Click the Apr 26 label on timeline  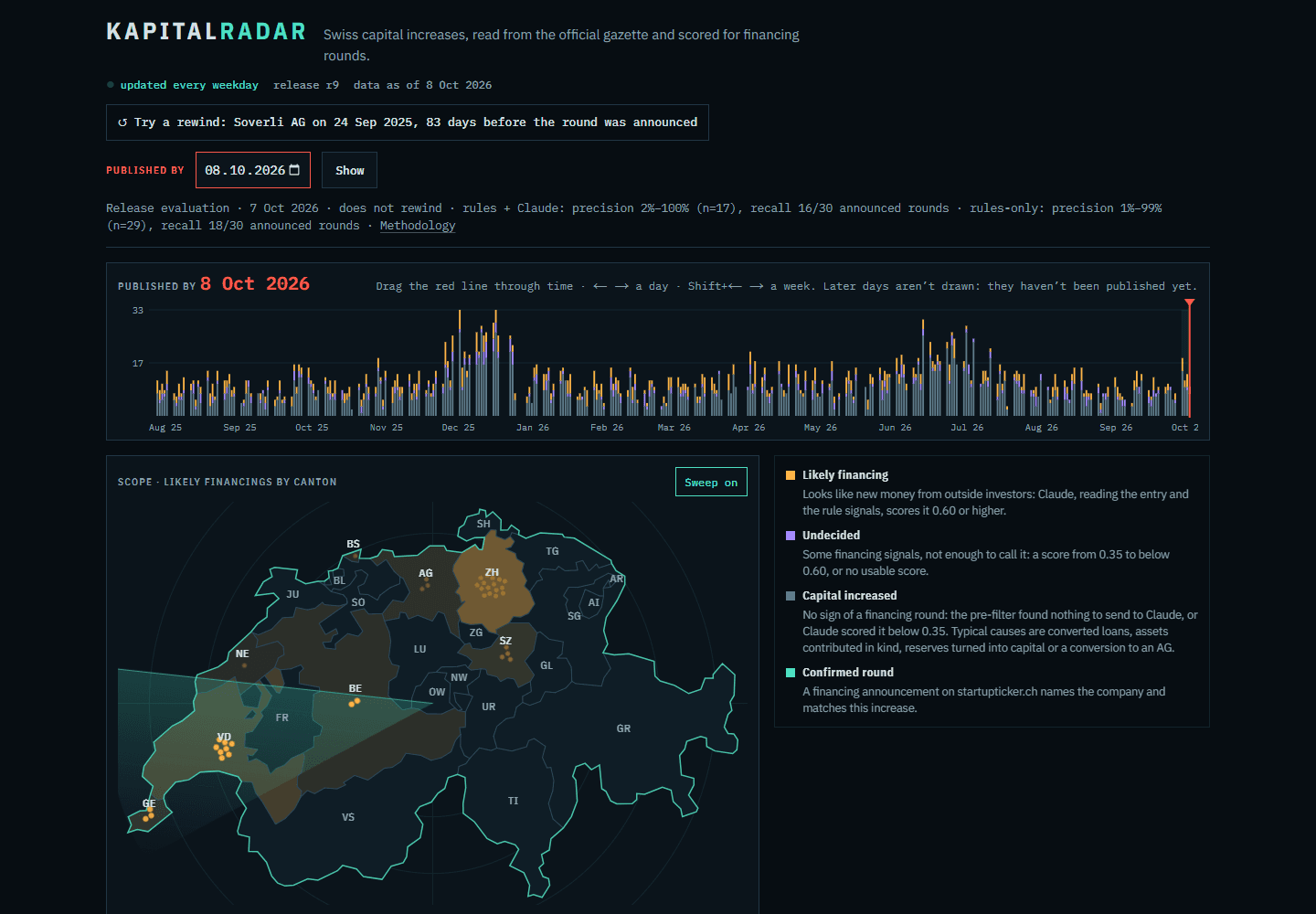click(748, 428)
